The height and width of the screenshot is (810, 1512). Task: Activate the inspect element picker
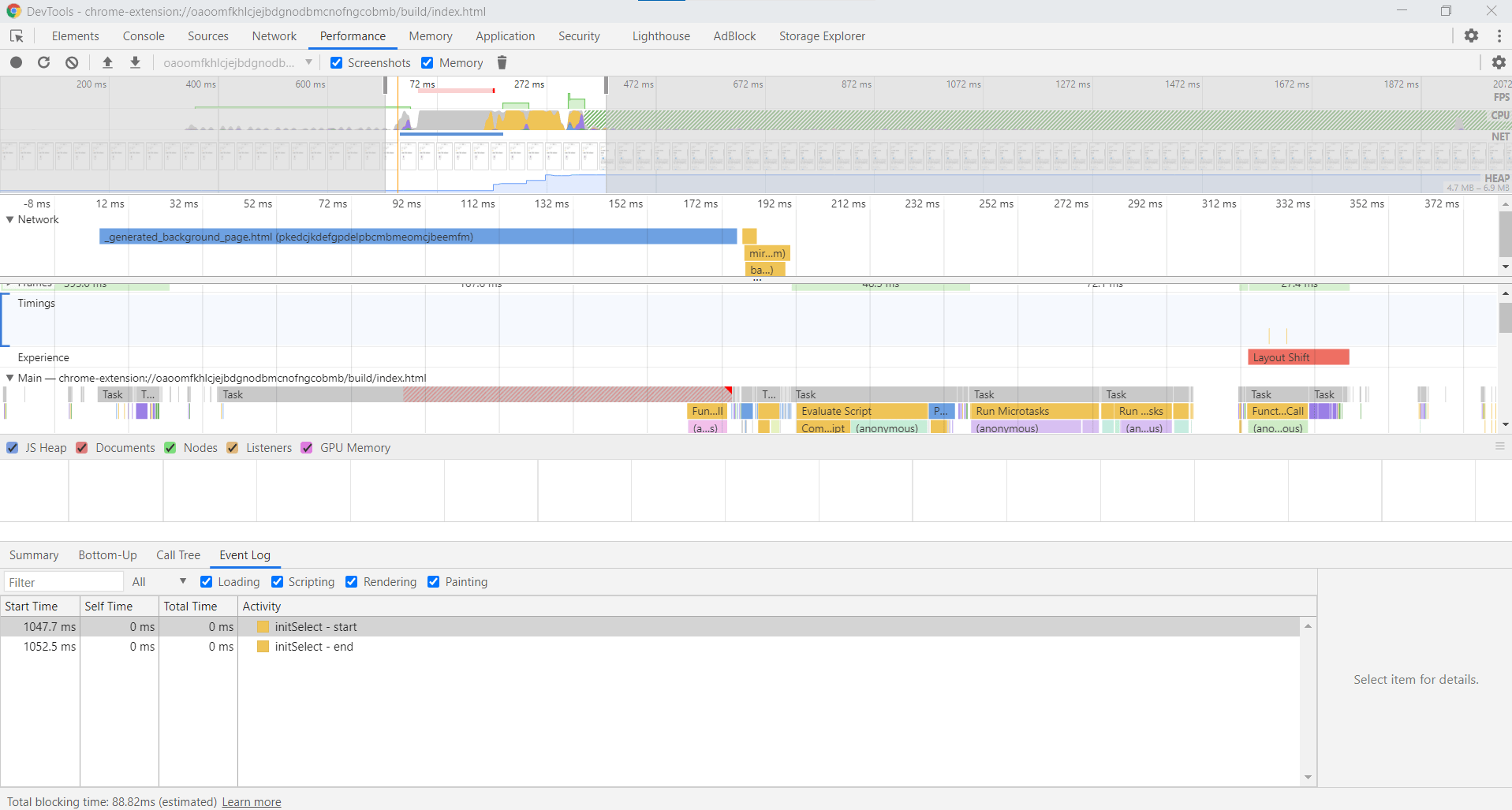tap(16, 36)
